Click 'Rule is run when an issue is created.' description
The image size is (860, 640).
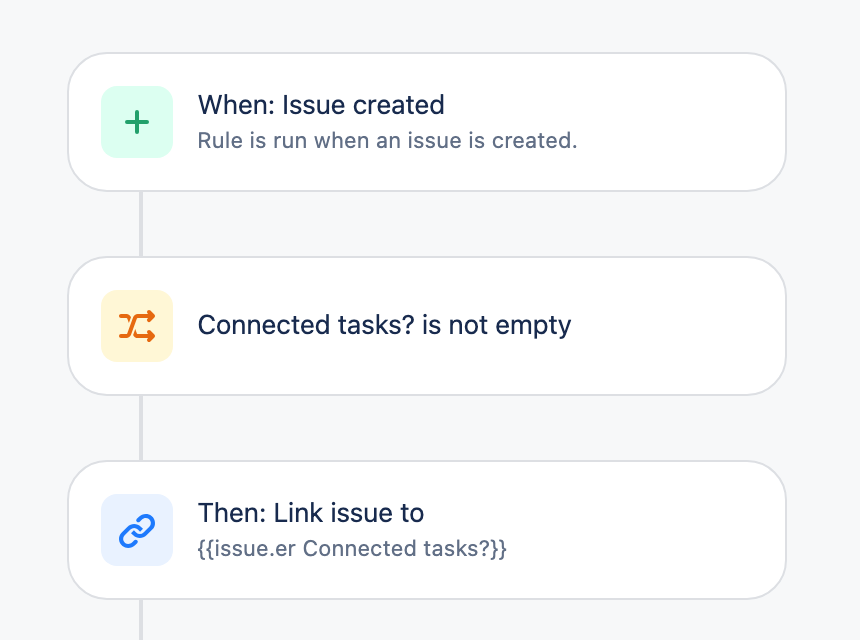[x=387, y=141]
